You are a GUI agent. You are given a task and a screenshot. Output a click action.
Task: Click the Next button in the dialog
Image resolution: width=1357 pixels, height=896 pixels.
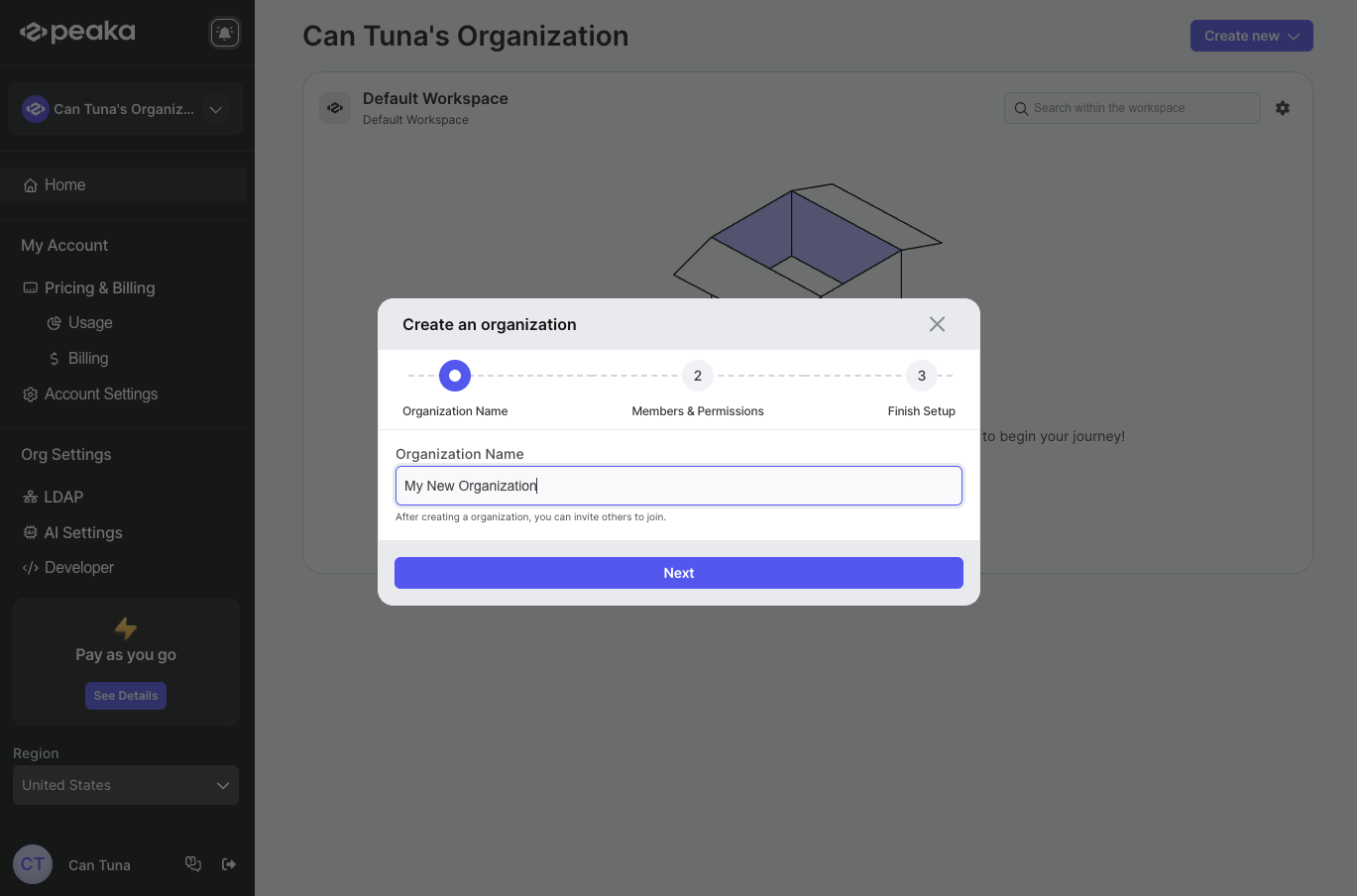(x=678, y=573)
